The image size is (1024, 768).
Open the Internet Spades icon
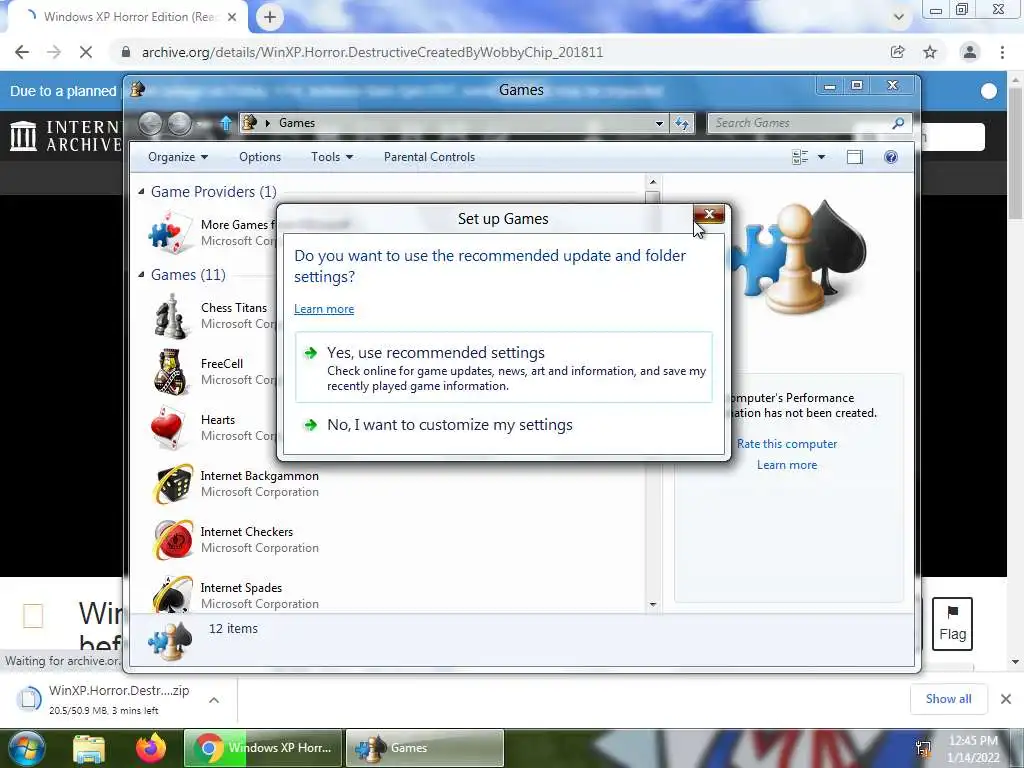(172, 594)
